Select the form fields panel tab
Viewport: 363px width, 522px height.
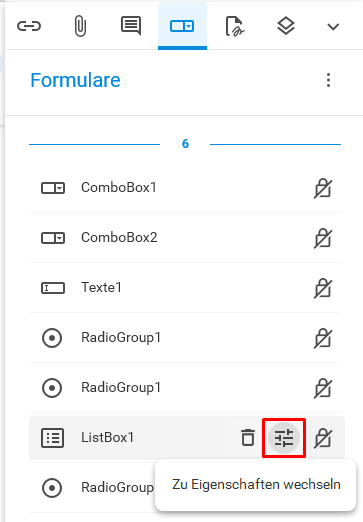point(182,26)
